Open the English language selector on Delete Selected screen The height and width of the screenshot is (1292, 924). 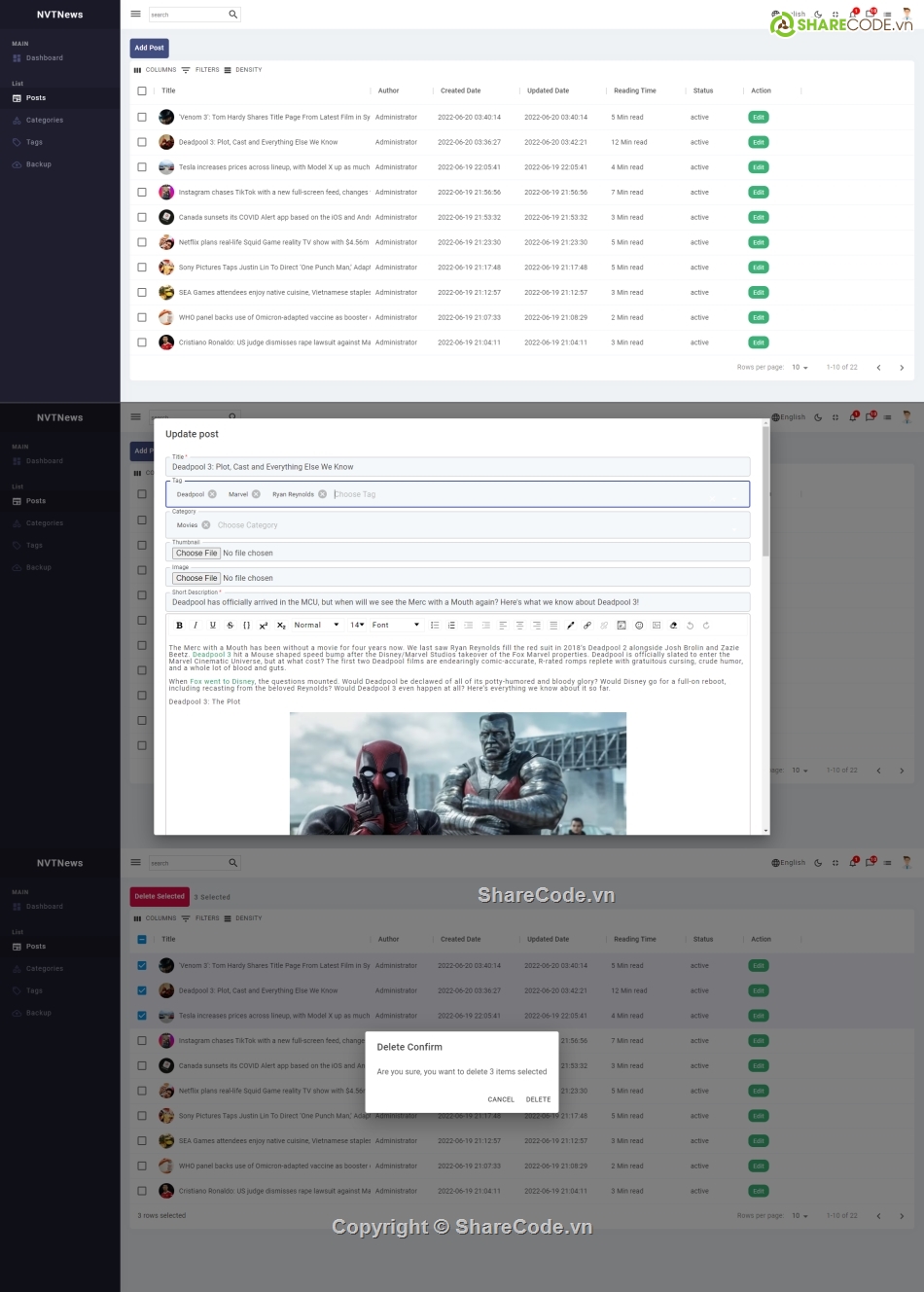789,863
